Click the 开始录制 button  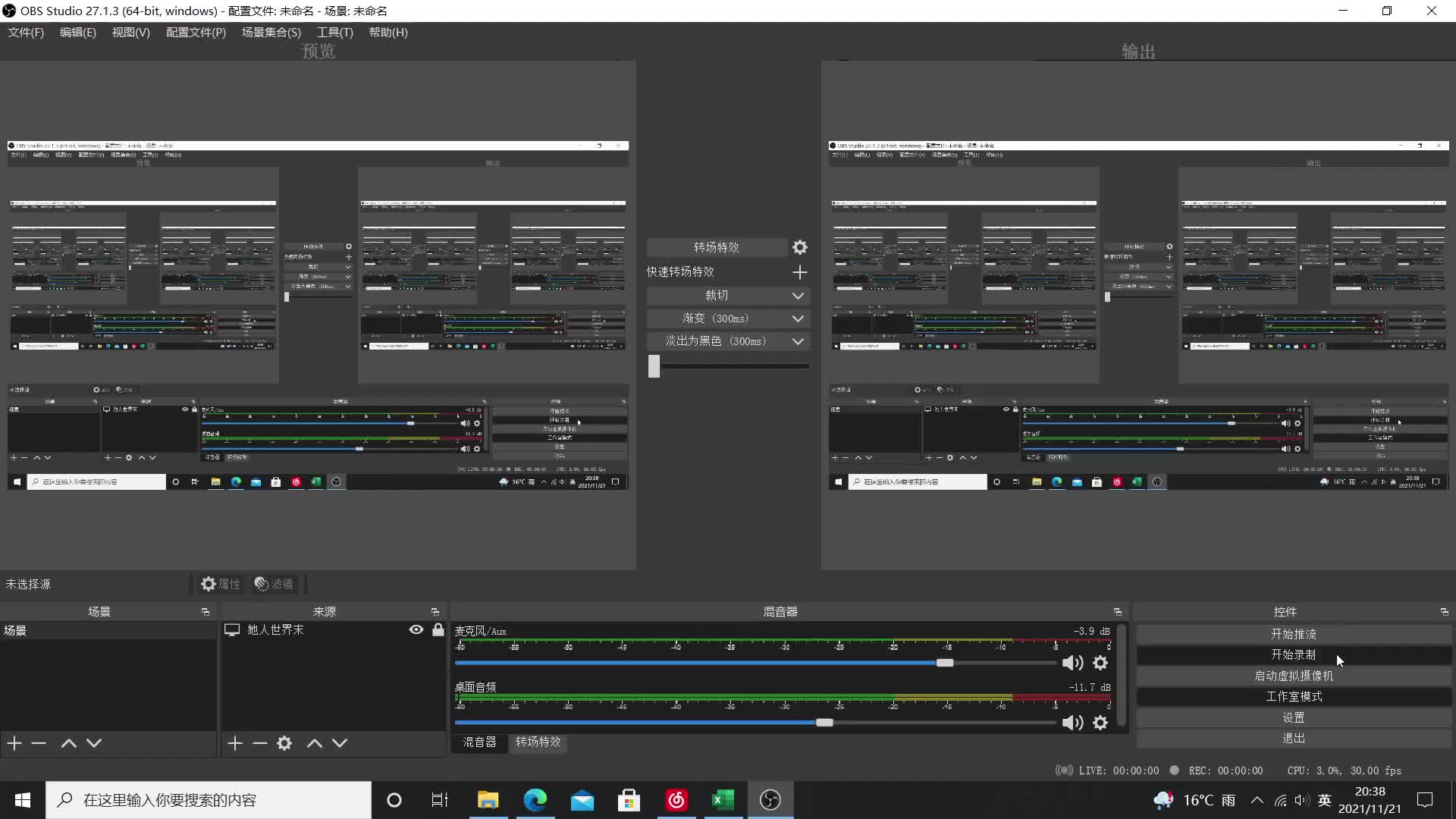[x=1292, y=654]
